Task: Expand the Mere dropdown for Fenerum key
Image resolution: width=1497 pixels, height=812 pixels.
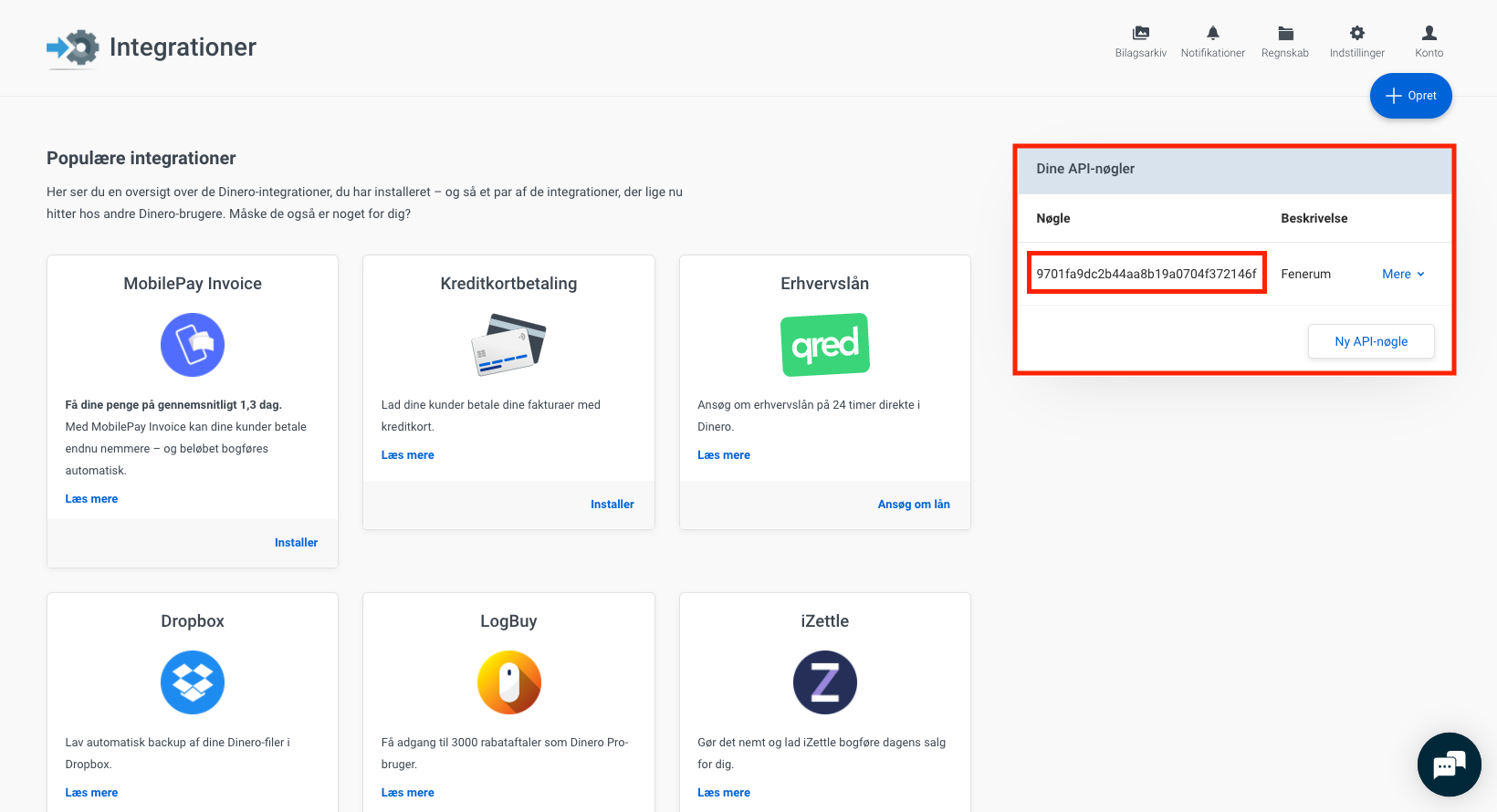Action: coord(1403,274)
